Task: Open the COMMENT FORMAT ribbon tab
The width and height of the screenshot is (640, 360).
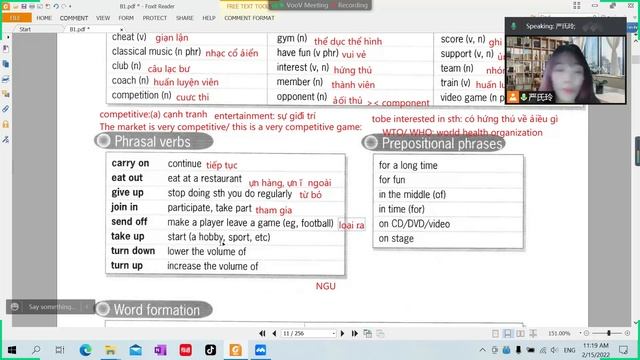Action: (x=249, y=18)
